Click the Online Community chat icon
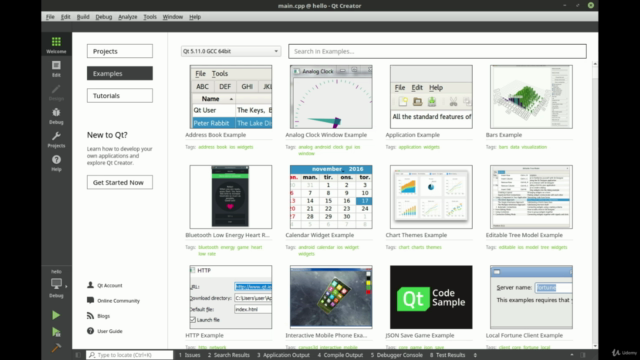640x360 pixels. coord(90,300)
